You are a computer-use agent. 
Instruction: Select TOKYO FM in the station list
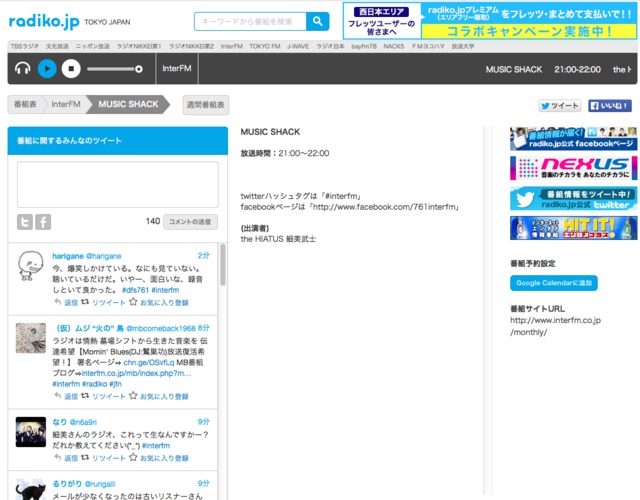[264, 46]
